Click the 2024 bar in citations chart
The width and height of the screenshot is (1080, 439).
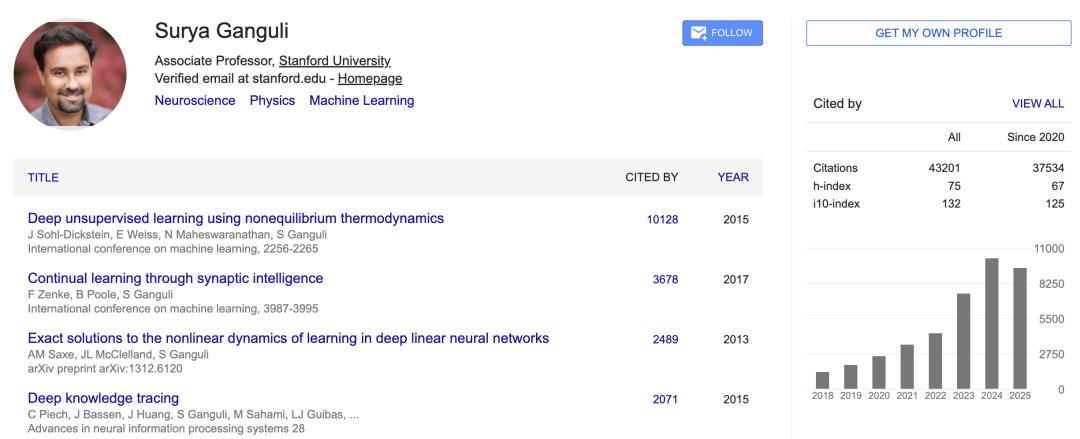coord(992,323)
